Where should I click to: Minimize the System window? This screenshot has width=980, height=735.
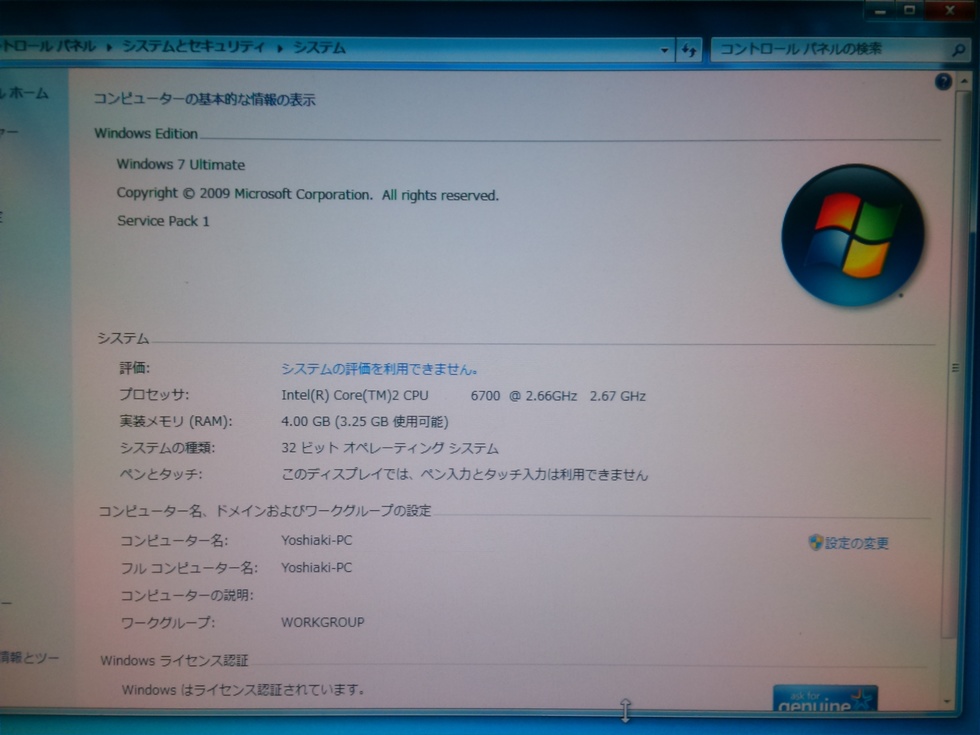[880, 11]
